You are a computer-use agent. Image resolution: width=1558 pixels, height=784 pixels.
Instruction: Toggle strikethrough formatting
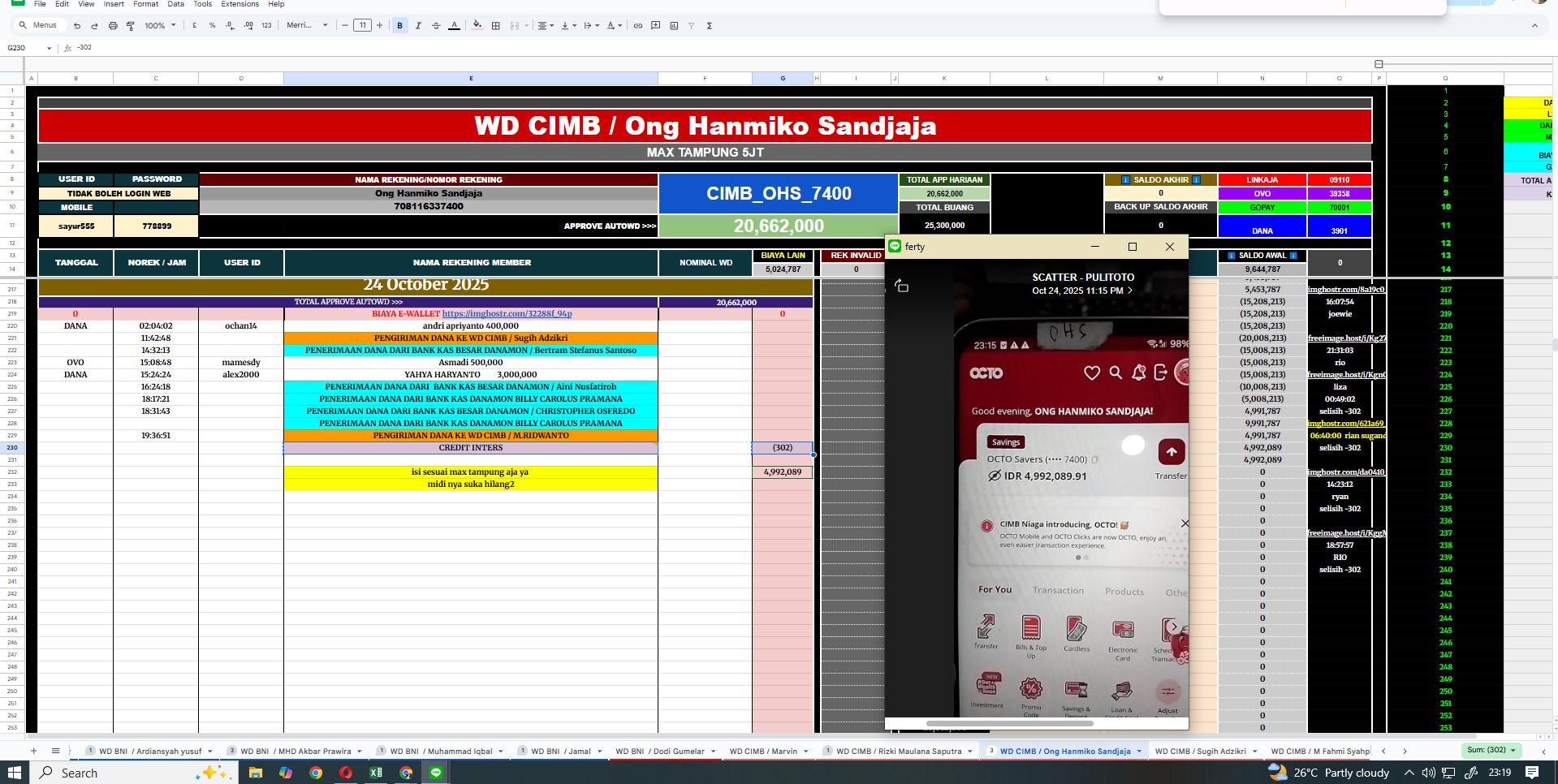pos(436,26)
